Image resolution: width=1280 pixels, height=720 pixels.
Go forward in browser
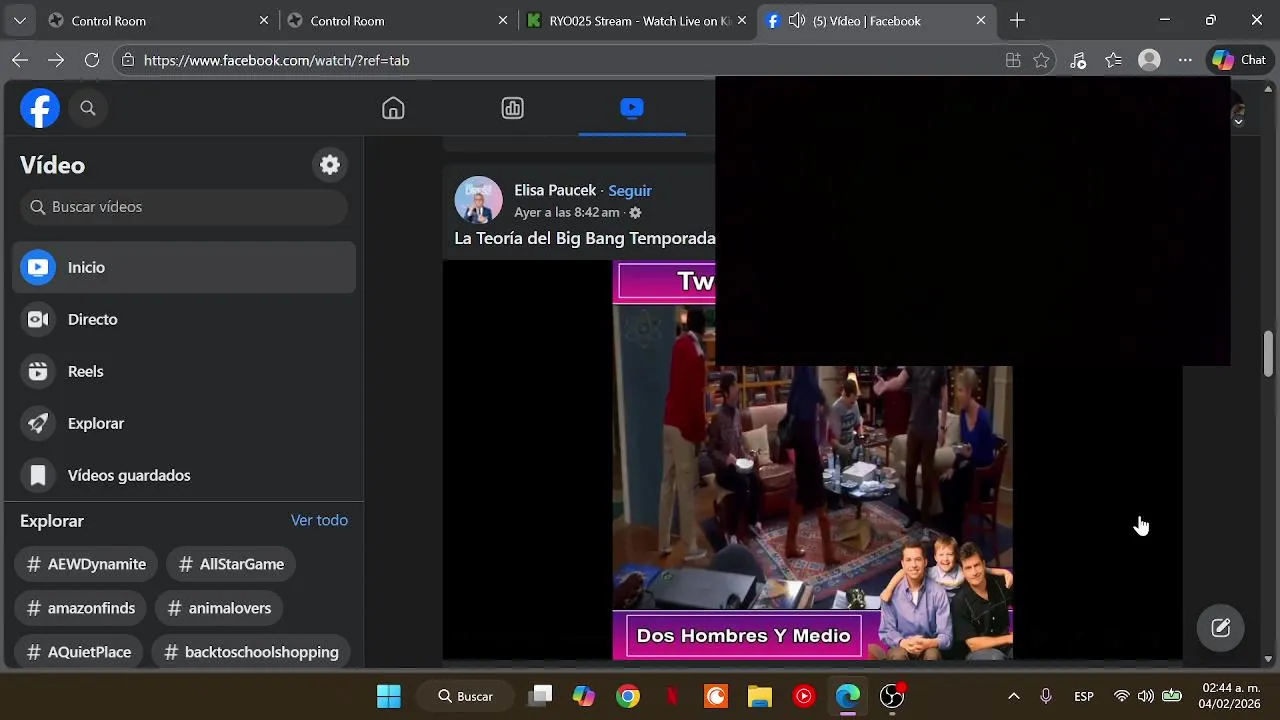coord(56,60)
